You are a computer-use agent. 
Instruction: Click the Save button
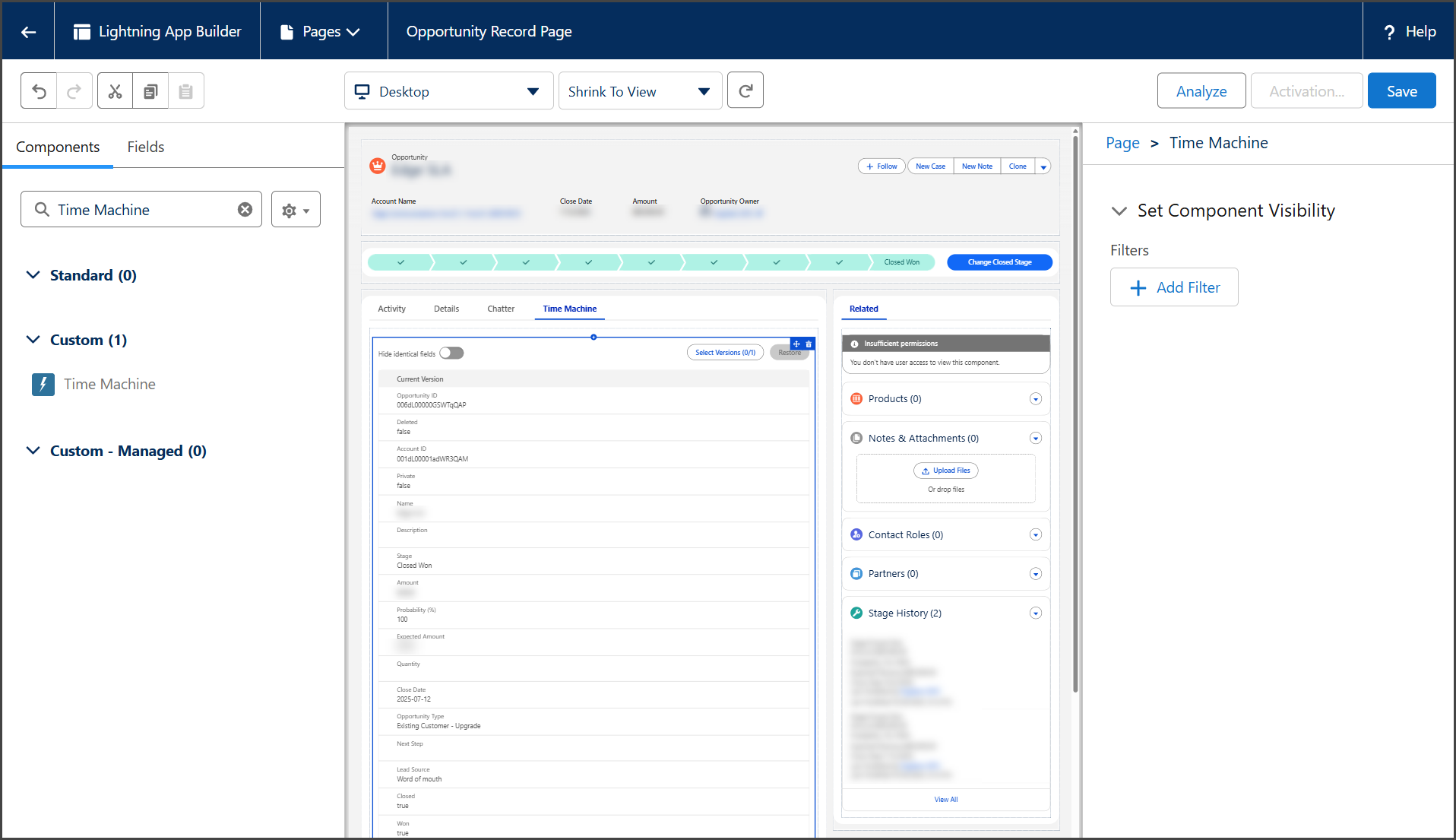1401,91
